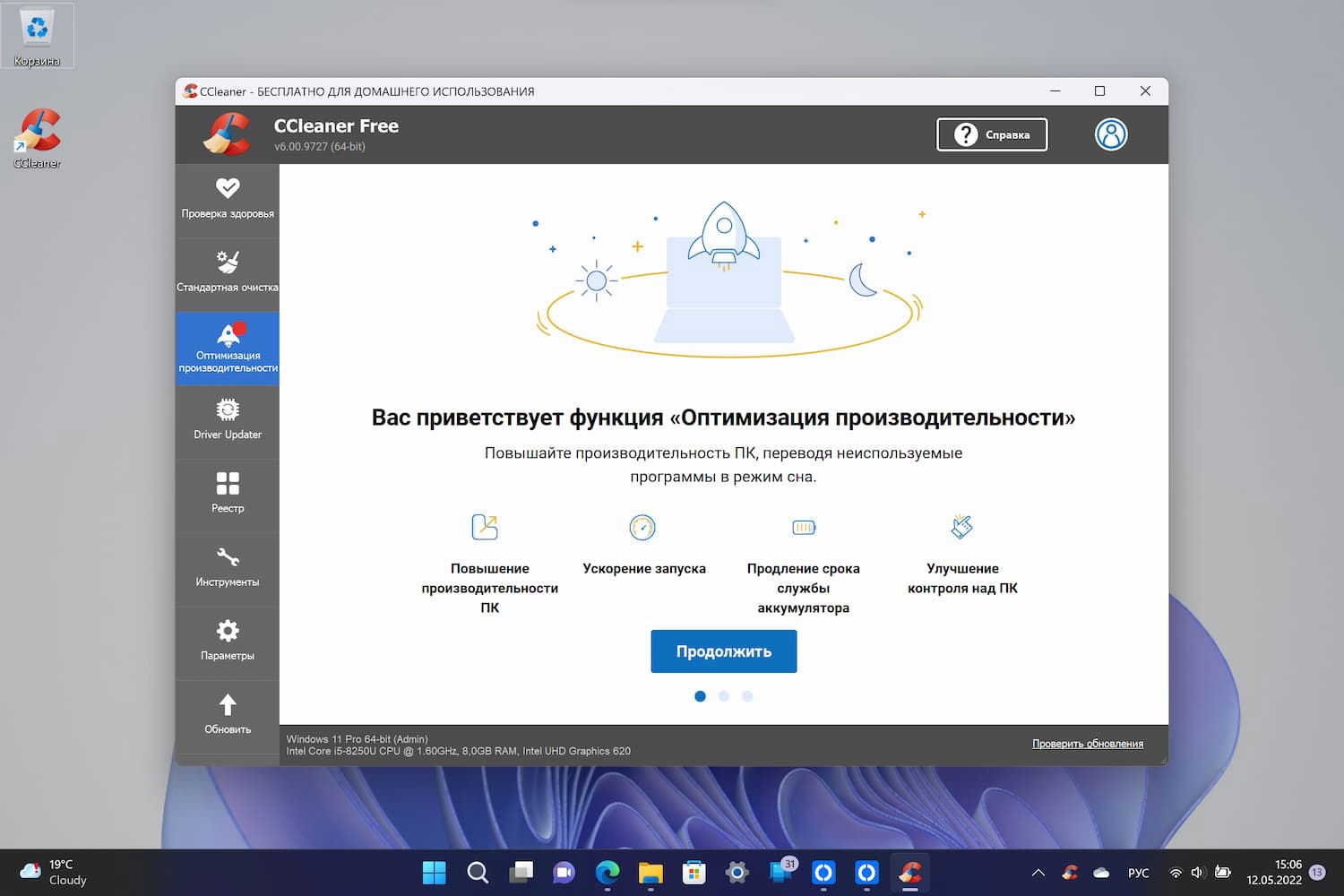Open the clock showing 15:06
Image resolution: width=1344 pixels, height=896 pixels.
coord(1274,872)
